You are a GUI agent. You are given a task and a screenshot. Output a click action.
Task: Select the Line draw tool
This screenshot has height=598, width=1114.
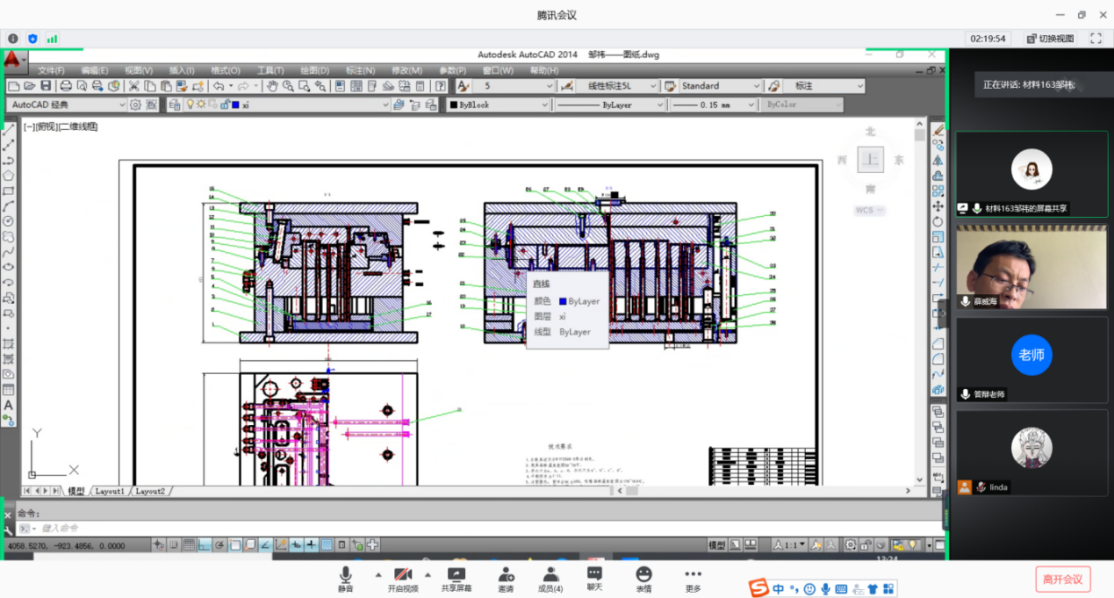tap(8, 129)
